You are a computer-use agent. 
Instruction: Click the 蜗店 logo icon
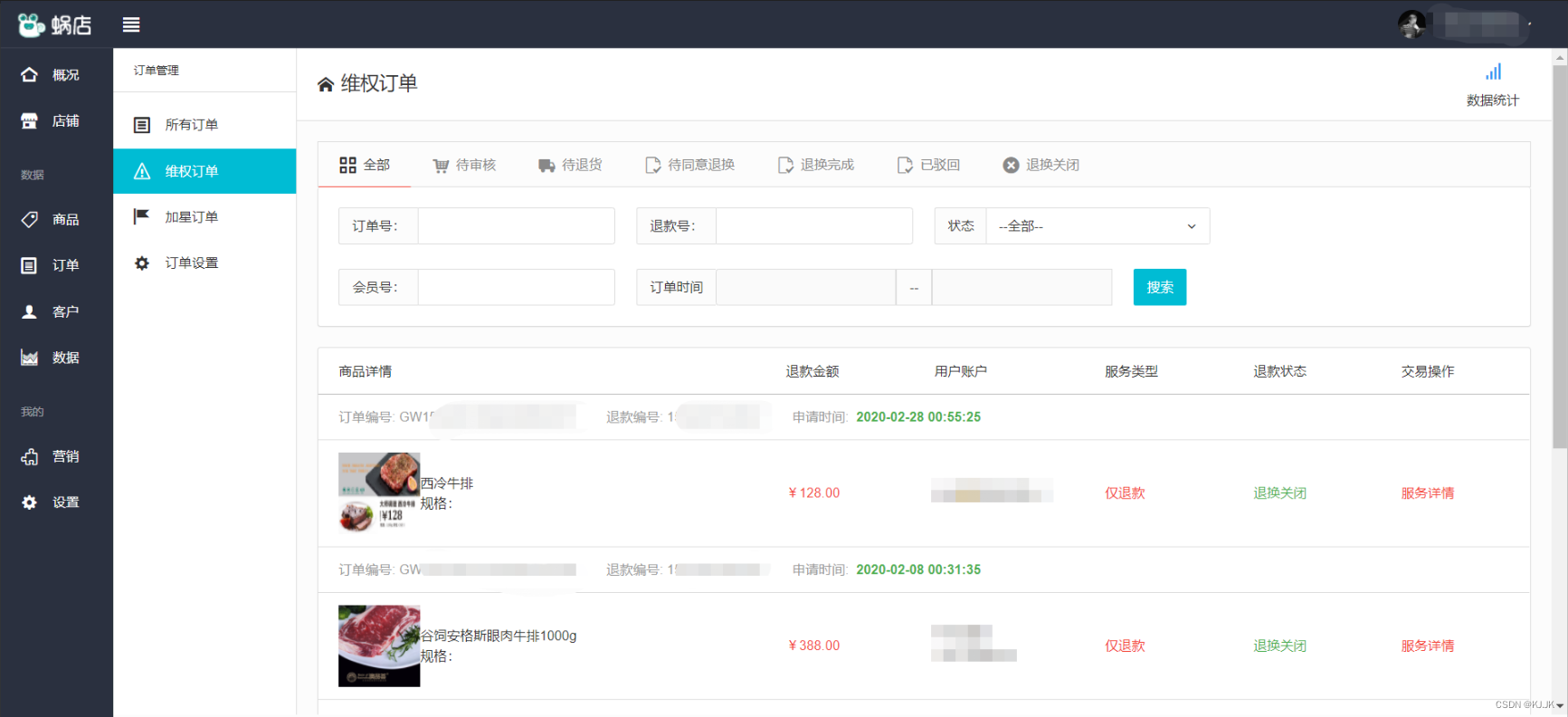click(32, 25)
